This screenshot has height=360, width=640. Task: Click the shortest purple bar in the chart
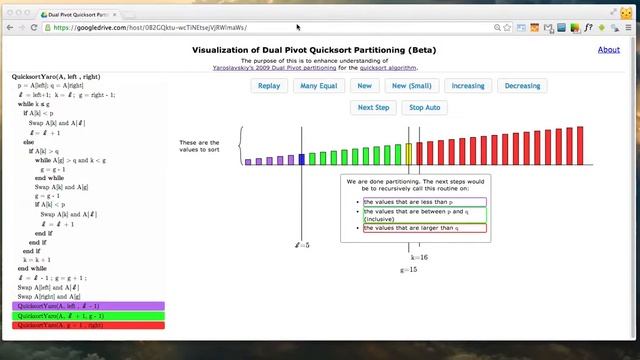[248, 162]
